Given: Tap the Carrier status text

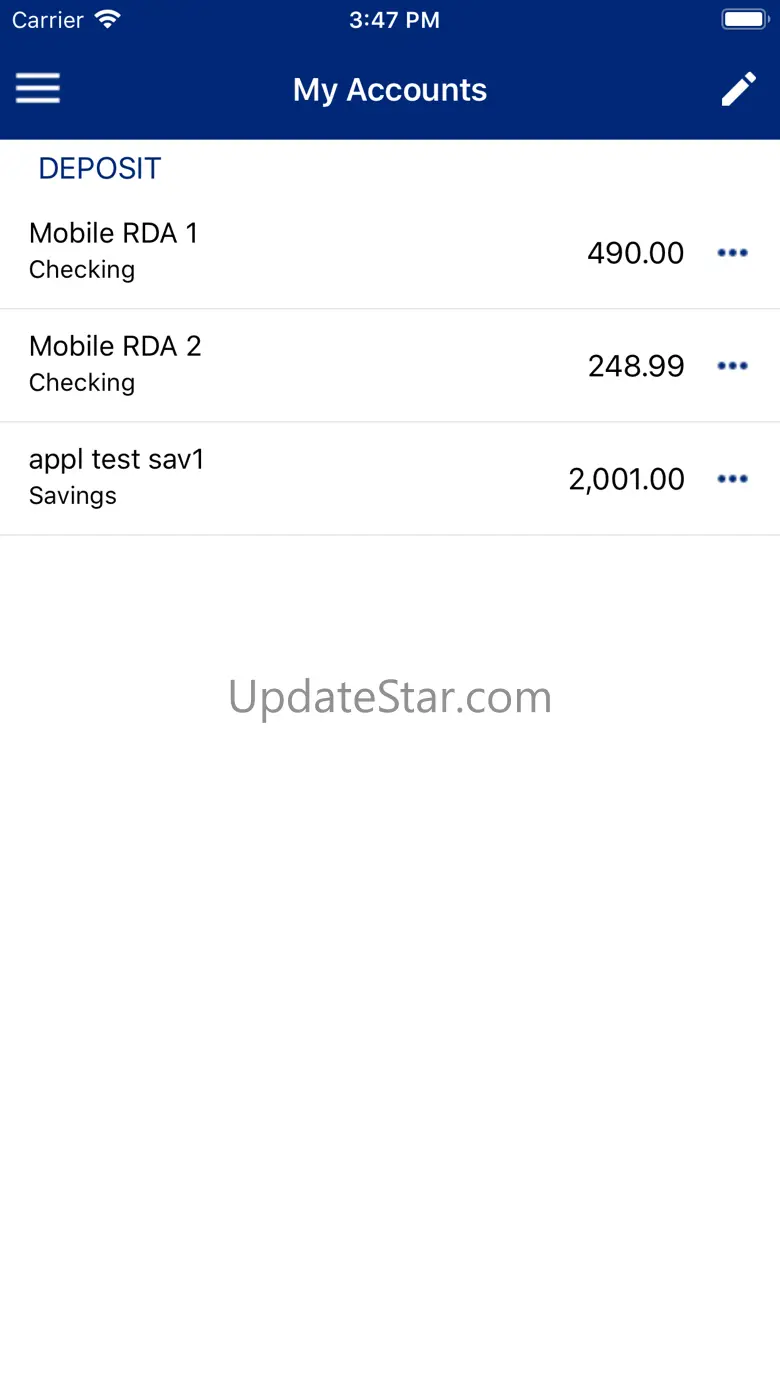Looking at the screenshot, I should pos(48,20).
